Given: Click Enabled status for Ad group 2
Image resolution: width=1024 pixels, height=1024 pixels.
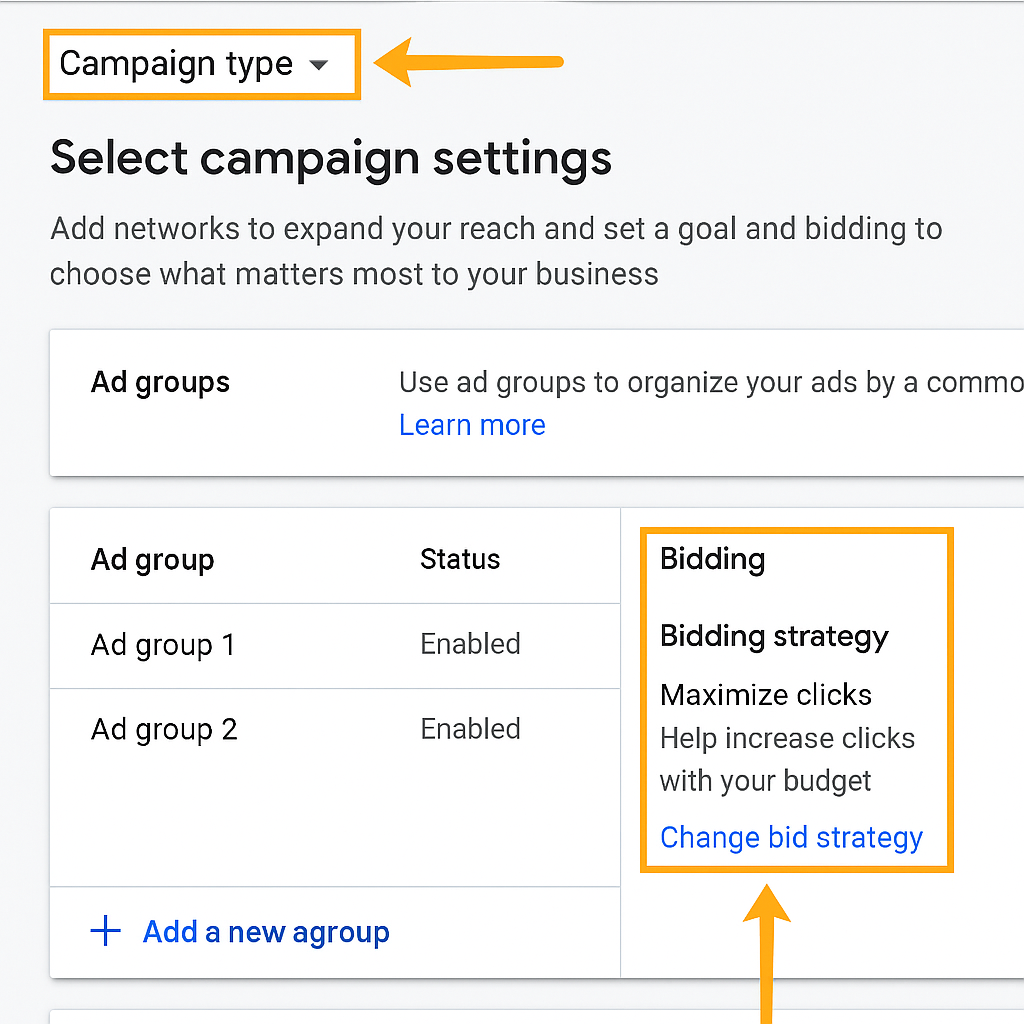Looking at the screenshot, I should pyautogui.click(x=470, y=729).
